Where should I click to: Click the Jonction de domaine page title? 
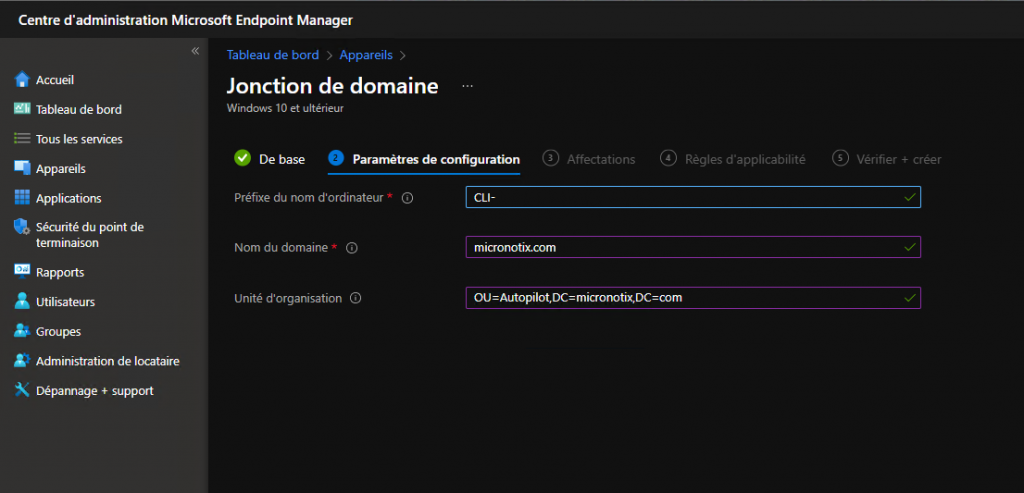(x=332, y=86)
